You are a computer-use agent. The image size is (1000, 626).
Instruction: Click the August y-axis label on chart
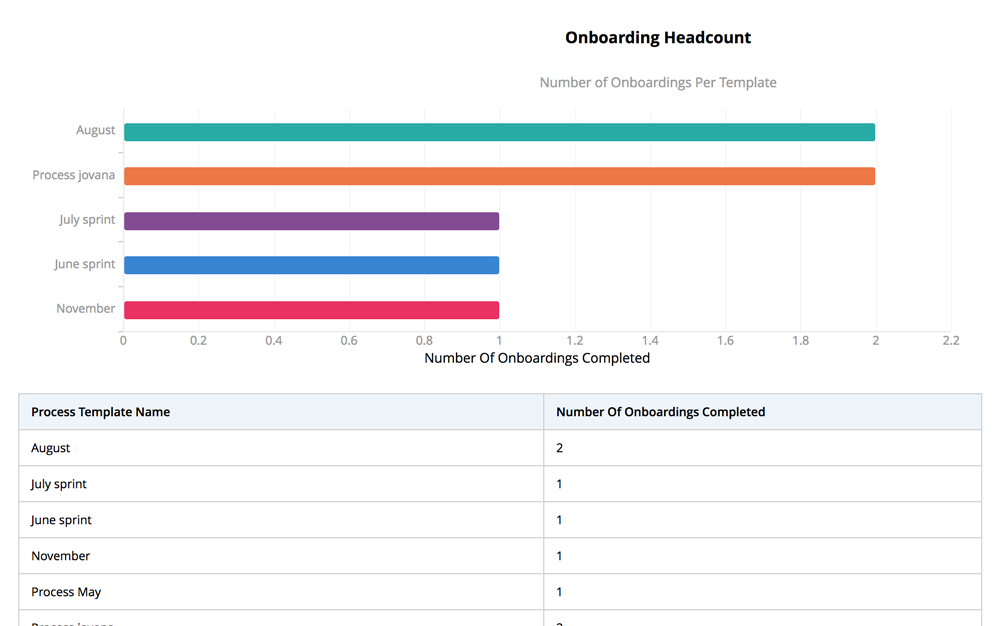(95, 130)
